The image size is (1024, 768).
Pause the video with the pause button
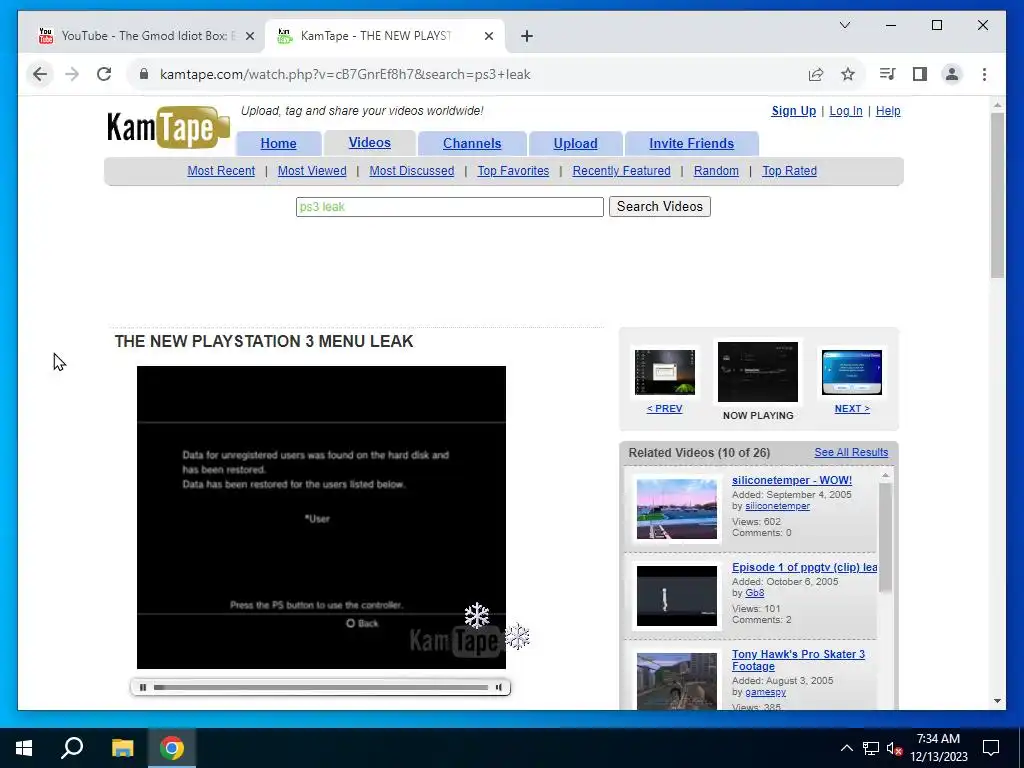click(x=143, y=687)
